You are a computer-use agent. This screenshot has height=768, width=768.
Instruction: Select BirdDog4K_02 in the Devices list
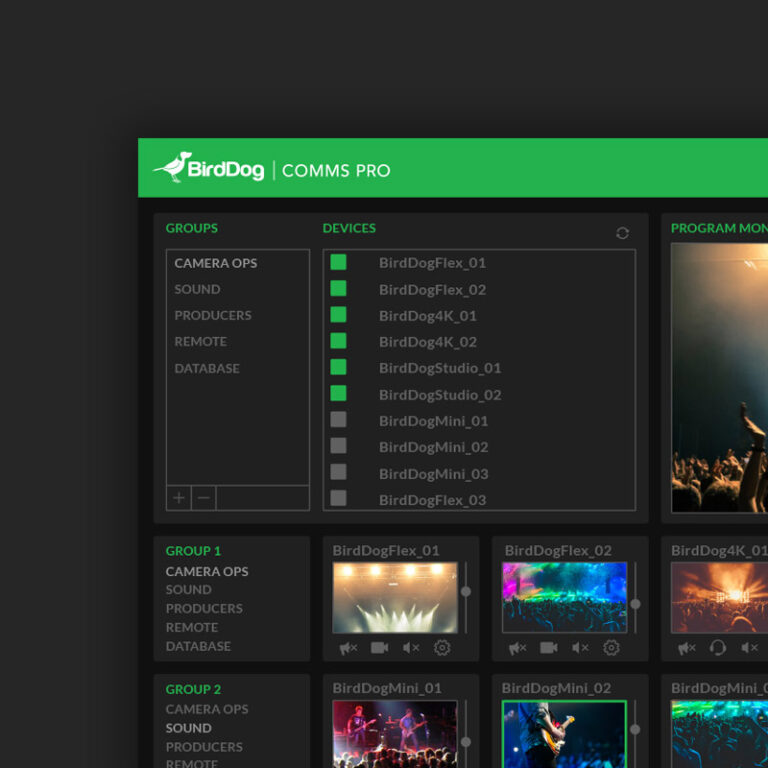427,341
